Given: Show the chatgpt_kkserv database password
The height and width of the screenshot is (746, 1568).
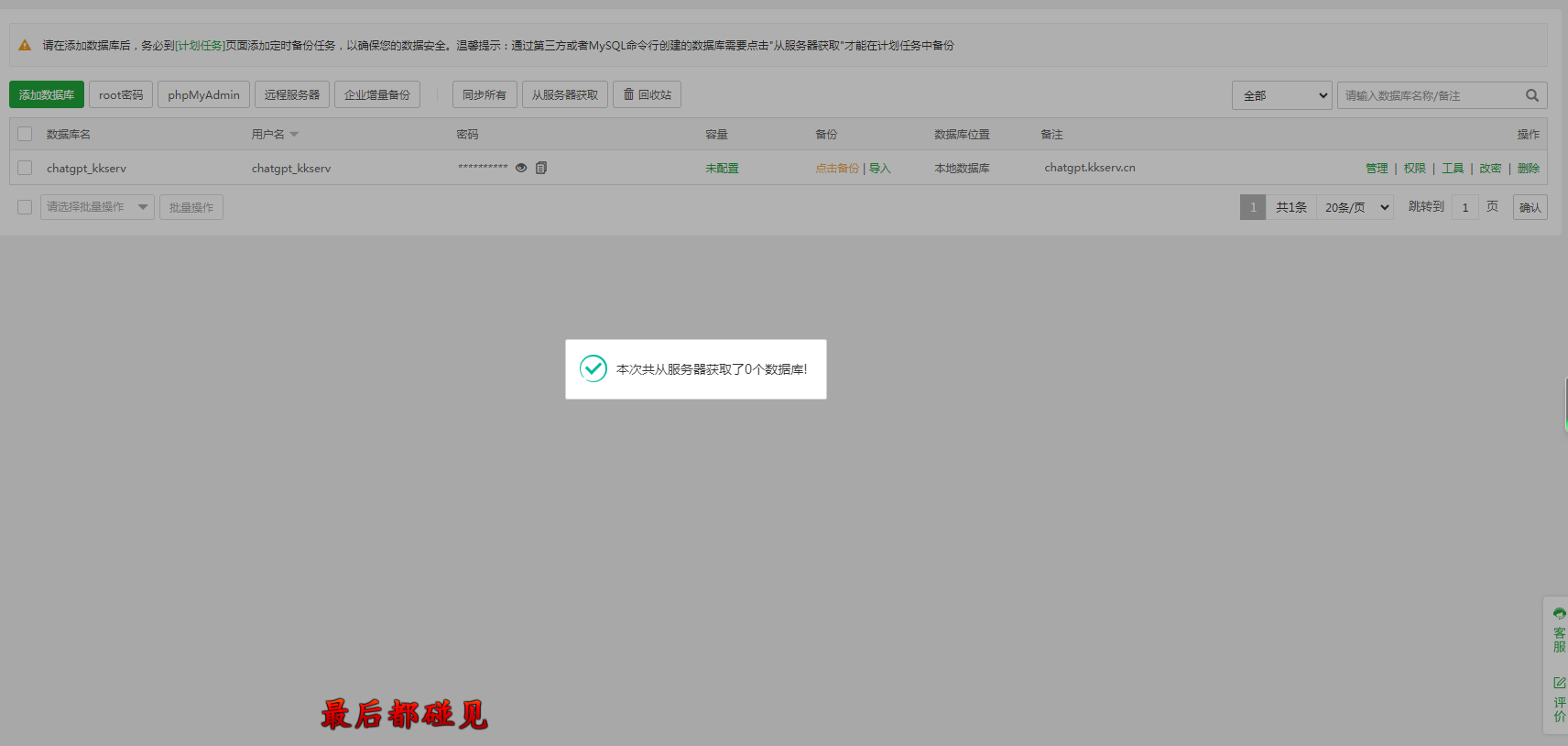Looking at the screenshot, I should tap(521, 168).
